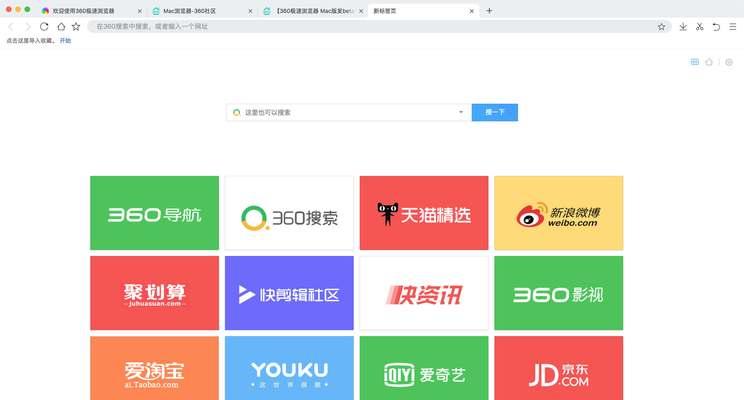Viewport: 744px width, 400px height.
Task: Open the hamburger main menu
Action: (733, 27)
